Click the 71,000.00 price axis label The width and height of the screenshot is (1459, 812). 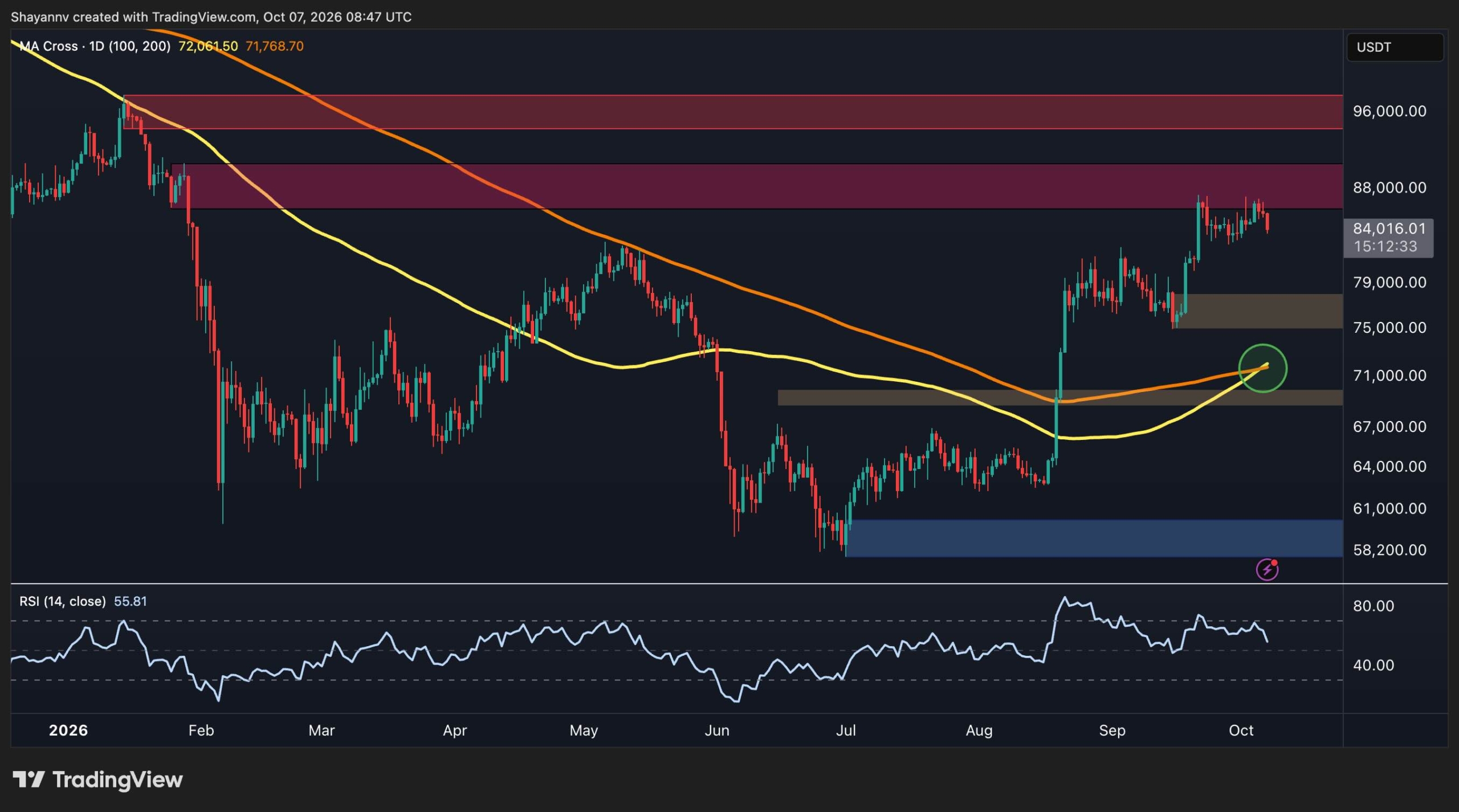click(1389, 376)
